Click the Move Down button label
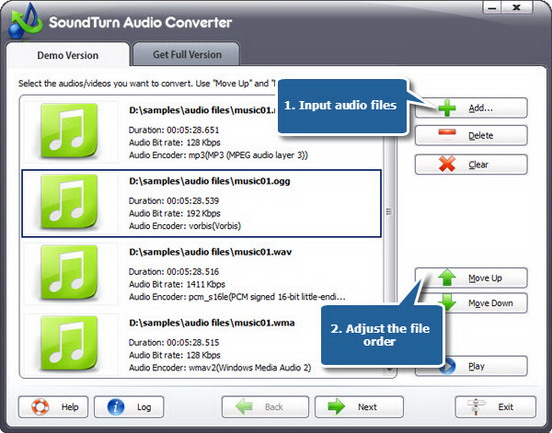The height and width of the screenshot is (433, 552). pos(490,303)
